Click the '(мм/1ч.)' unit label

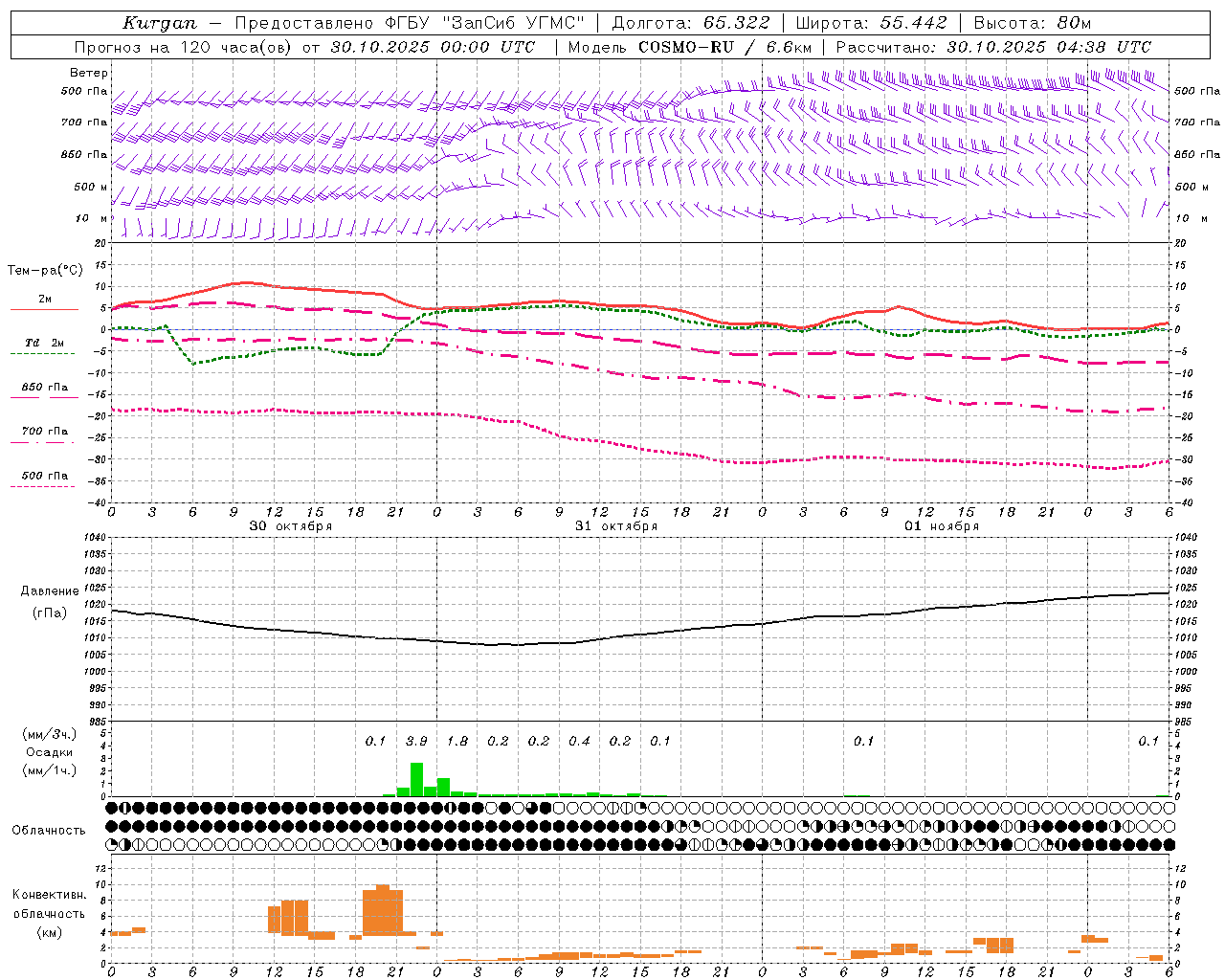(x=49, y=770)
